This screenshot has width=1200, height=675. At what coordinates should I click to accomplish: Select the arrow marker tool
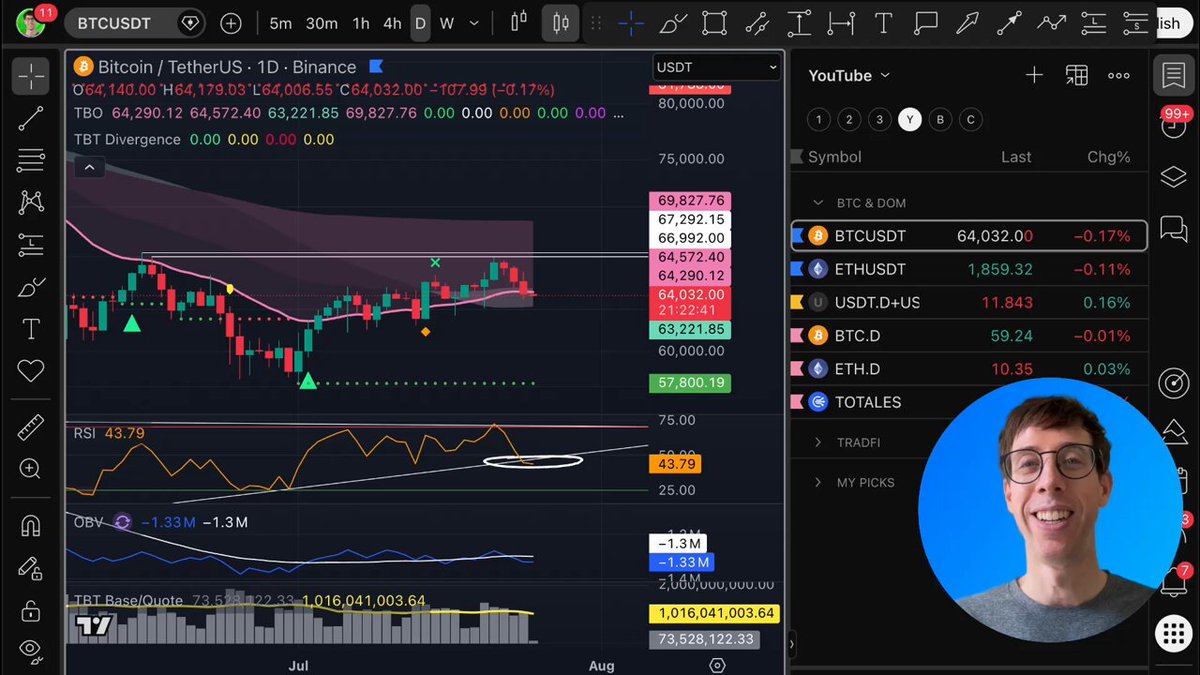[x=968, y=22]
